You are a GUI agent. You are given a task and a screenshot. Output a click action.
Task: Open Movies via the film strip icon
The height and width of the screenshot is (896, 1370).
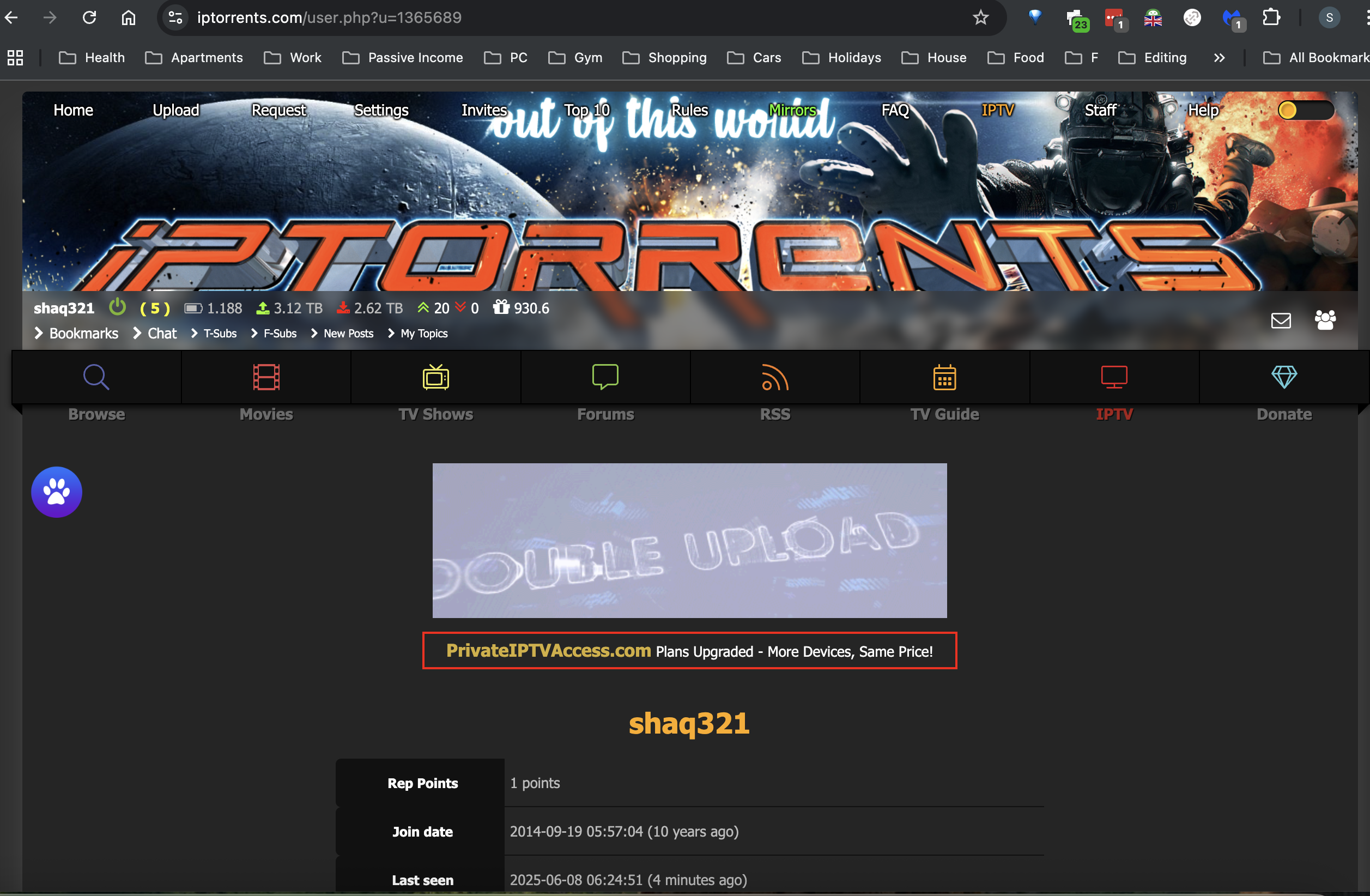coord(266,377)
